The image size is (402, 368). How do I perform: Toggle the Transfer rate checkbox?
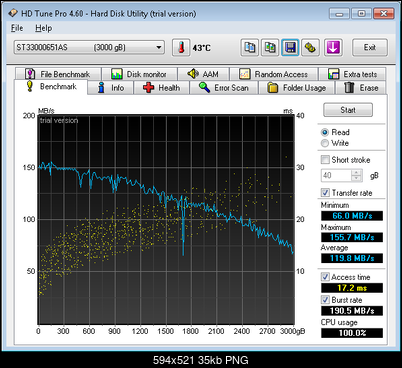pos(325,193)
